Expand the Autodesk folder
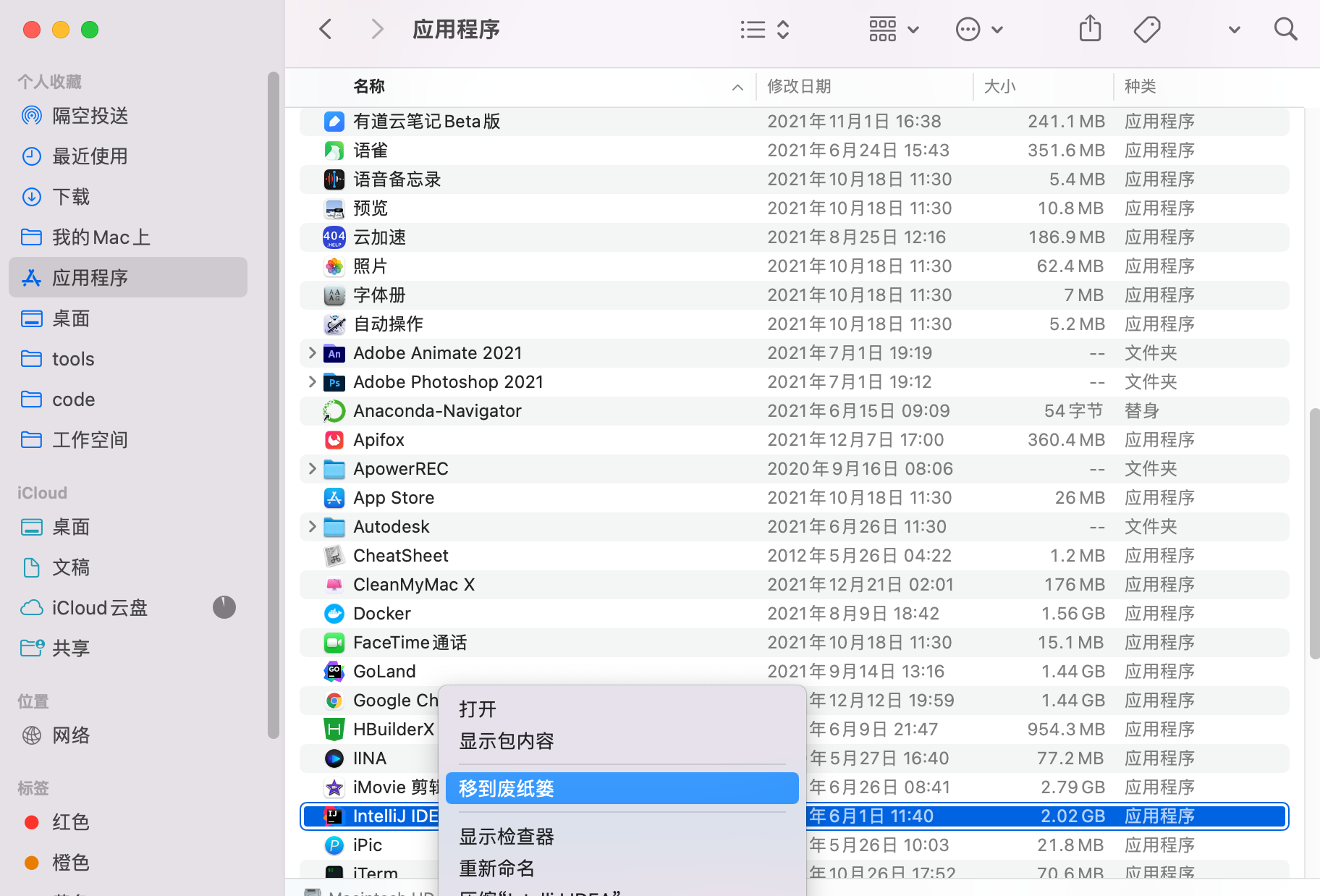 312,526
